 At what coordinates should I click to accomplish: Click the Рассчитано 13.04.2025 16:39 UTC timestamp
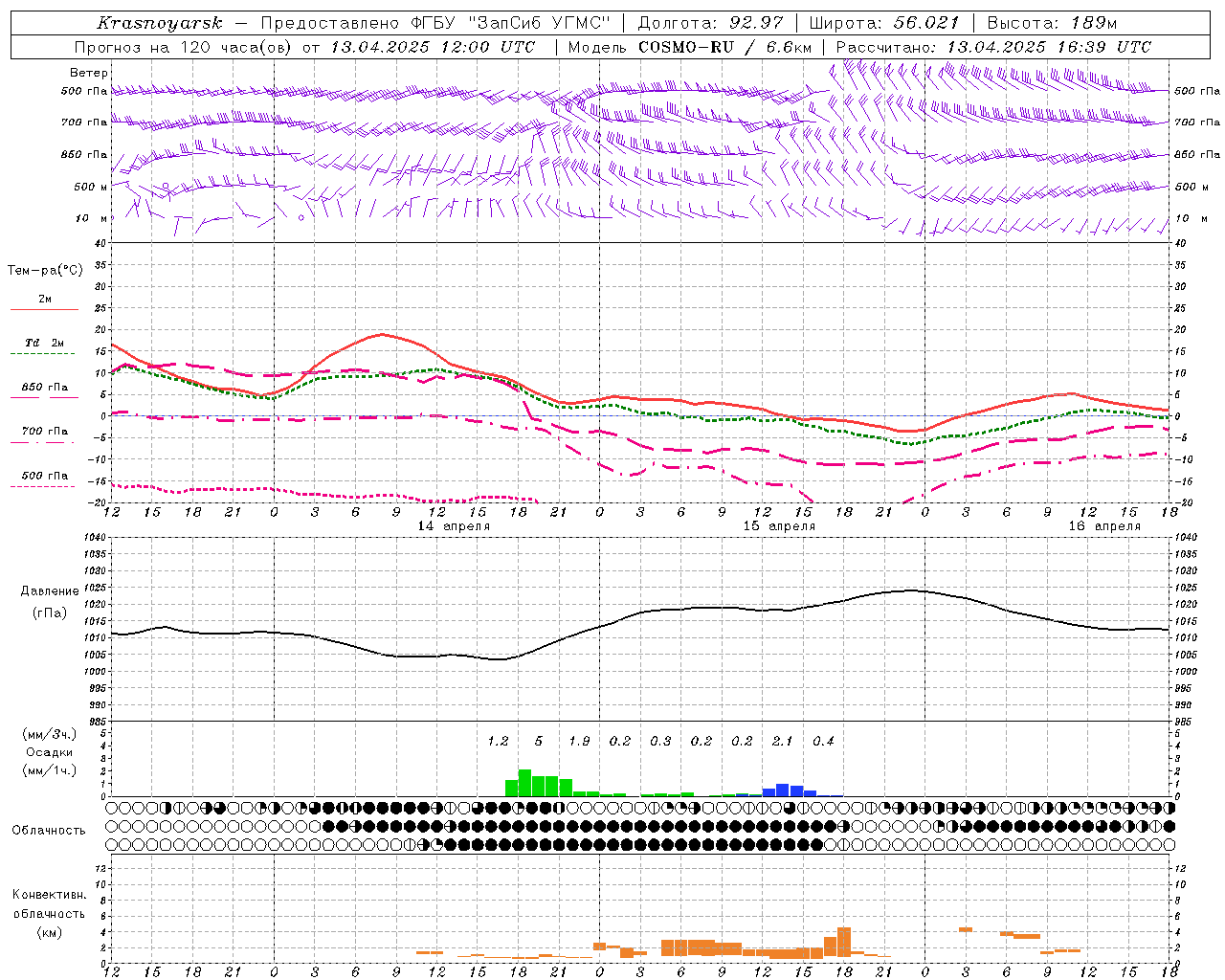[x=993, y=47]
